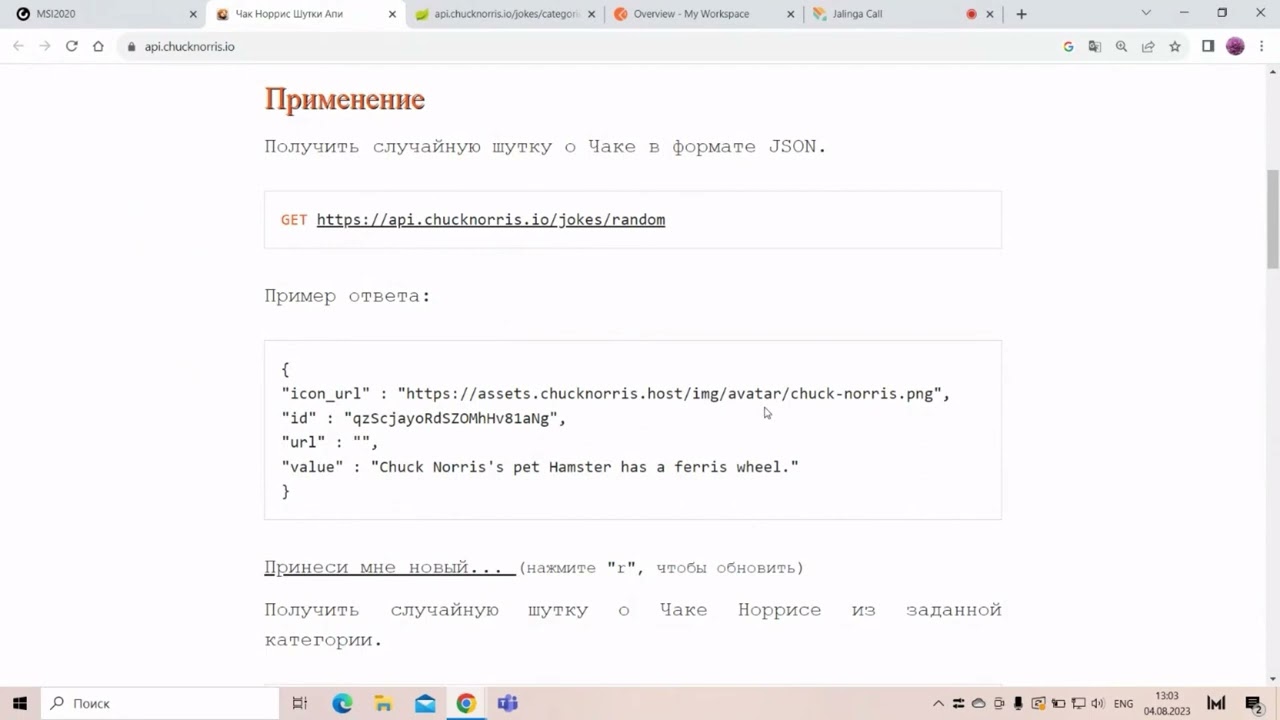The height and width of the screenshot is (720, 1280).
Task: Click the Принеси мне новый... link
Action: point(390,567)
